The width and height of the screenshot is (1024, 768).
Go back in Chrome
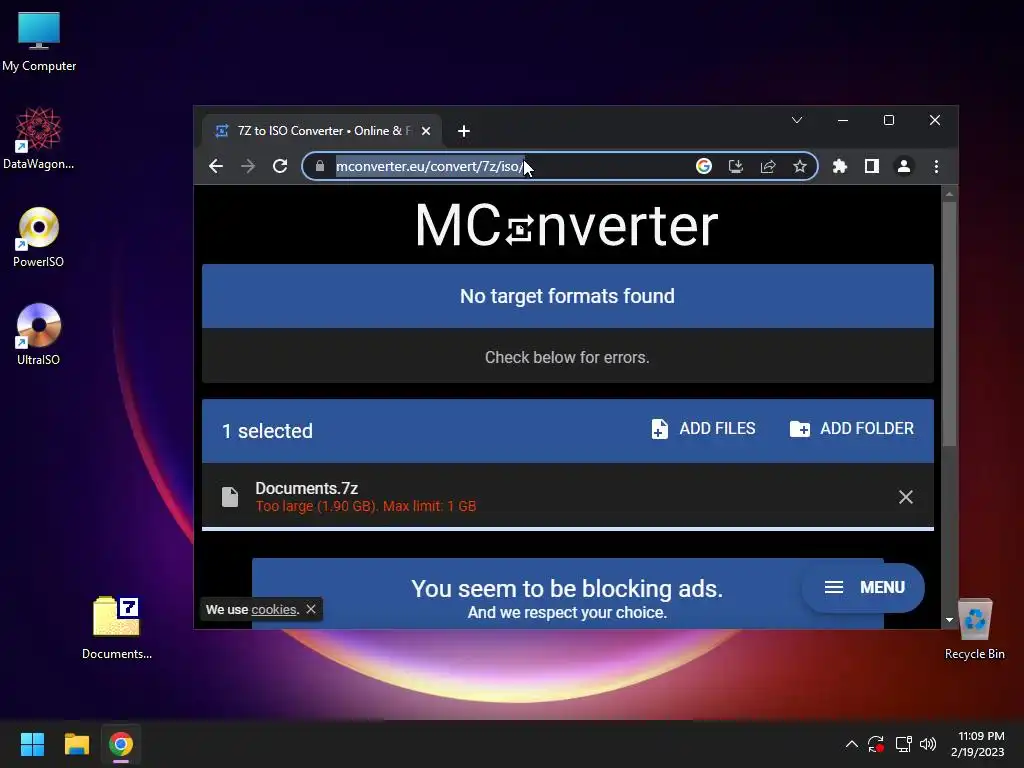point(216,166)
